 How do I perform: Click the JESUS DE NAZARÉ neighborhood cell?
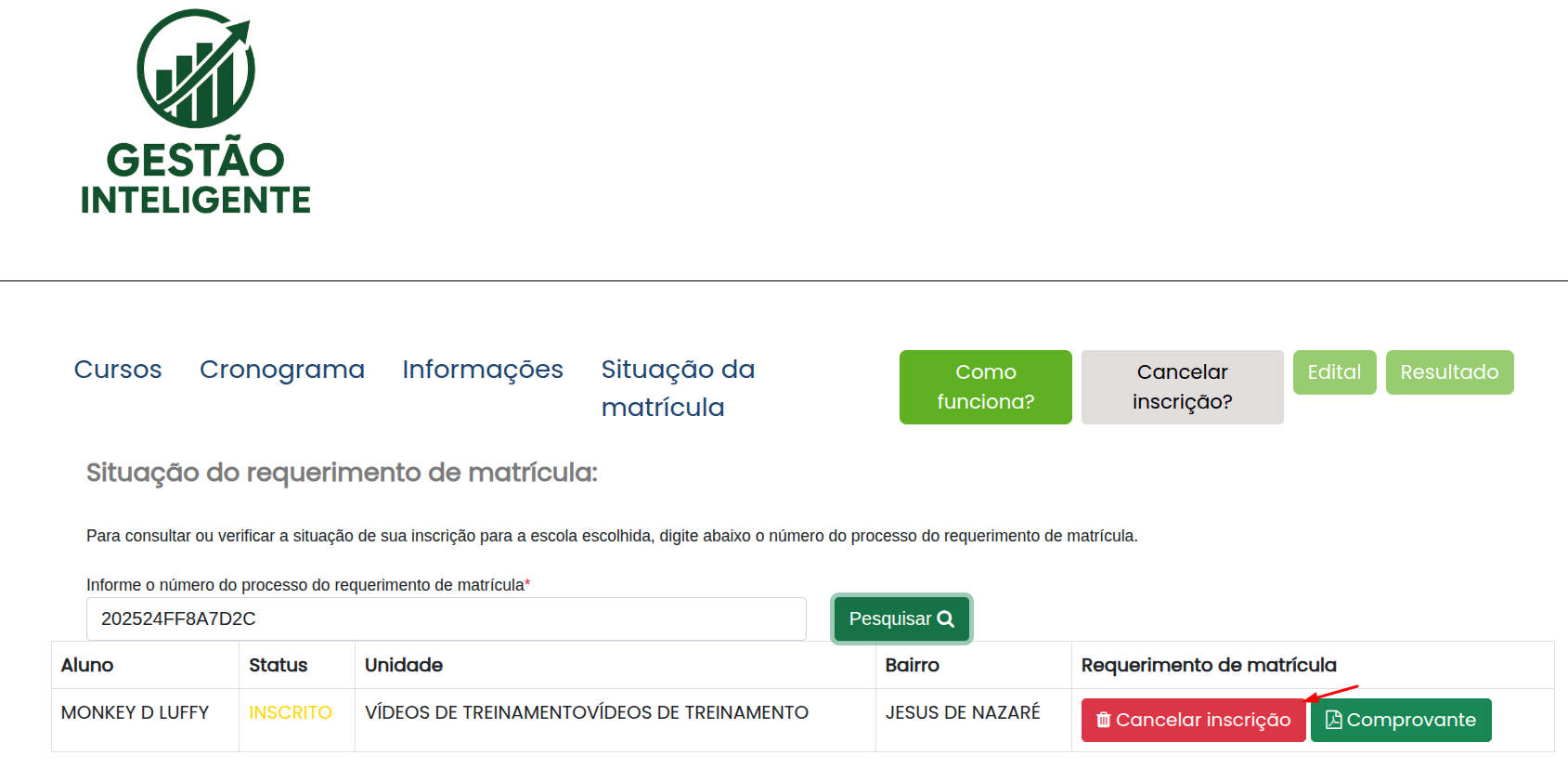tap(962, 712)
